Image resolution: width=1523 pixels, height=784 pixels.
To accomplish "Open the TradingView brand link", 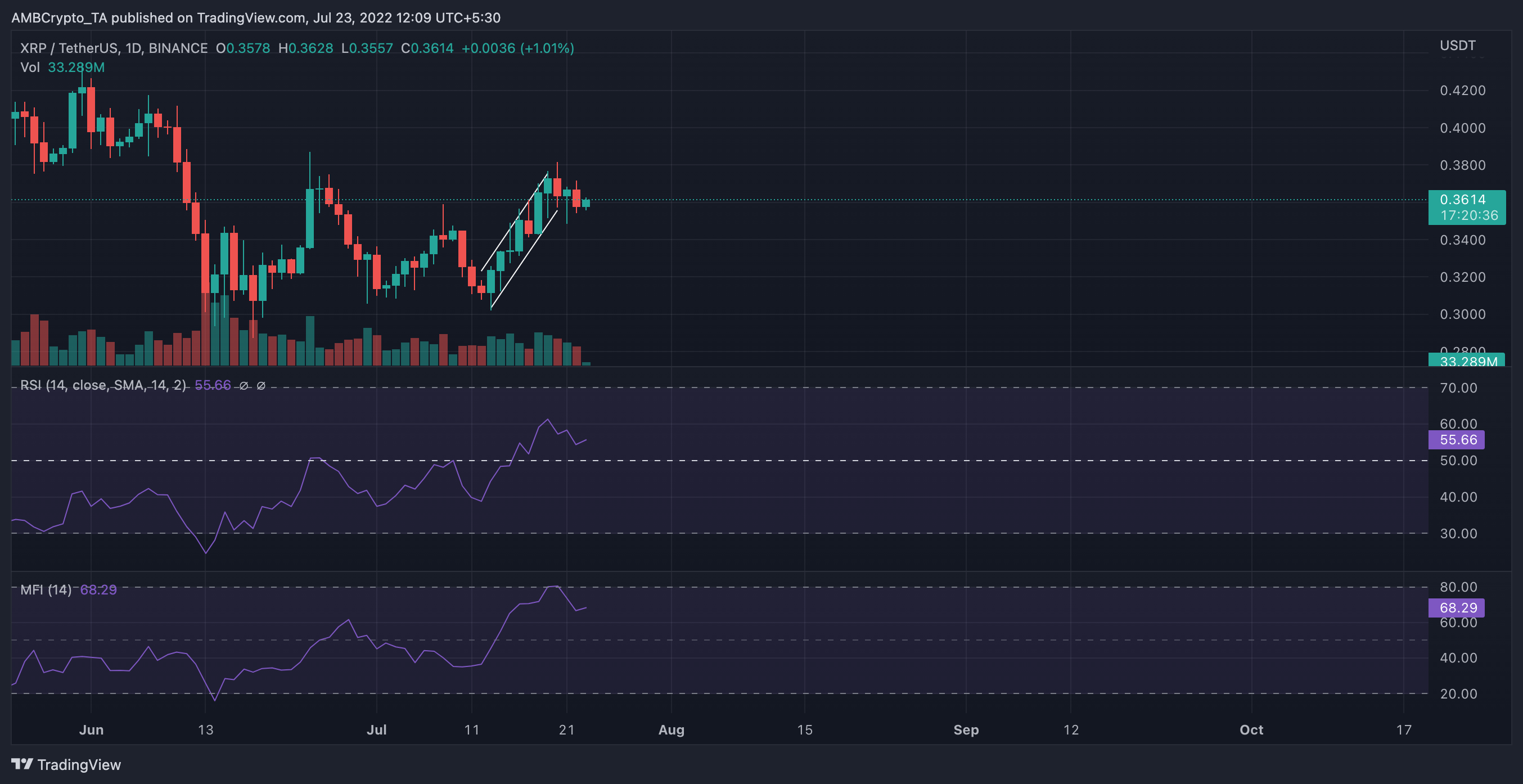I will (x=66, y=764).
